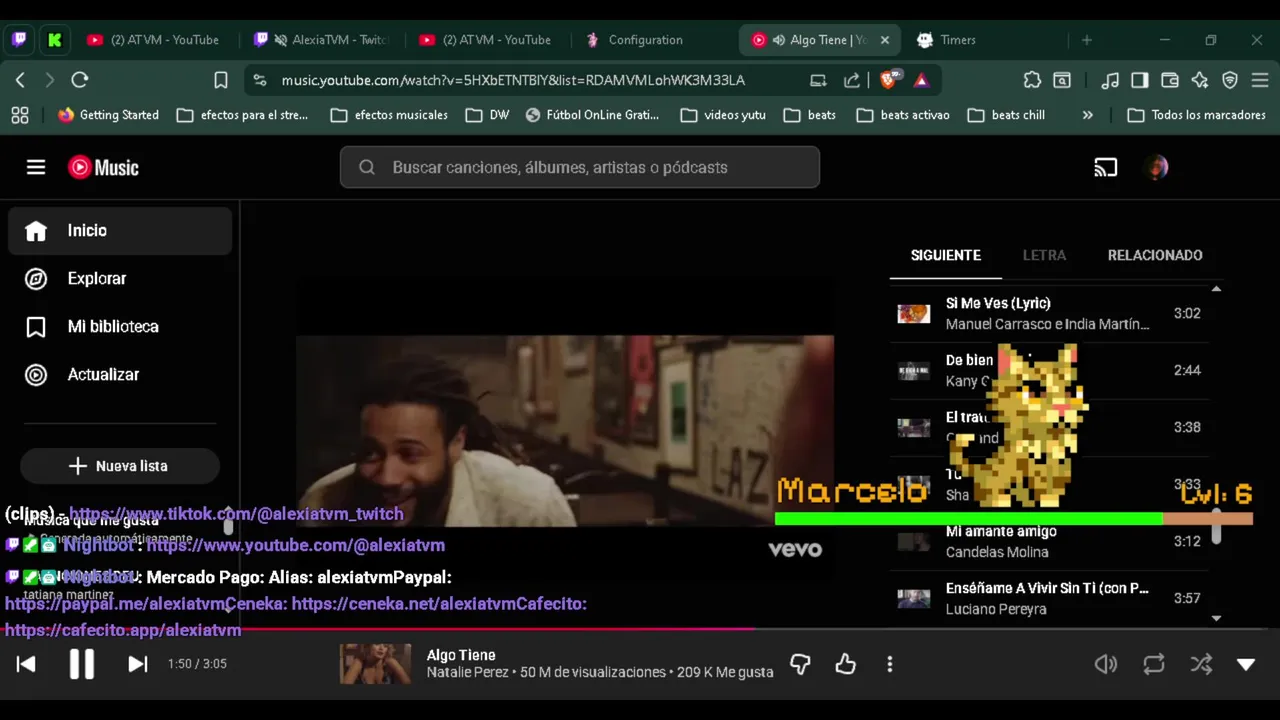Open the Brave Playlist music note icon

click(1110, 80)
